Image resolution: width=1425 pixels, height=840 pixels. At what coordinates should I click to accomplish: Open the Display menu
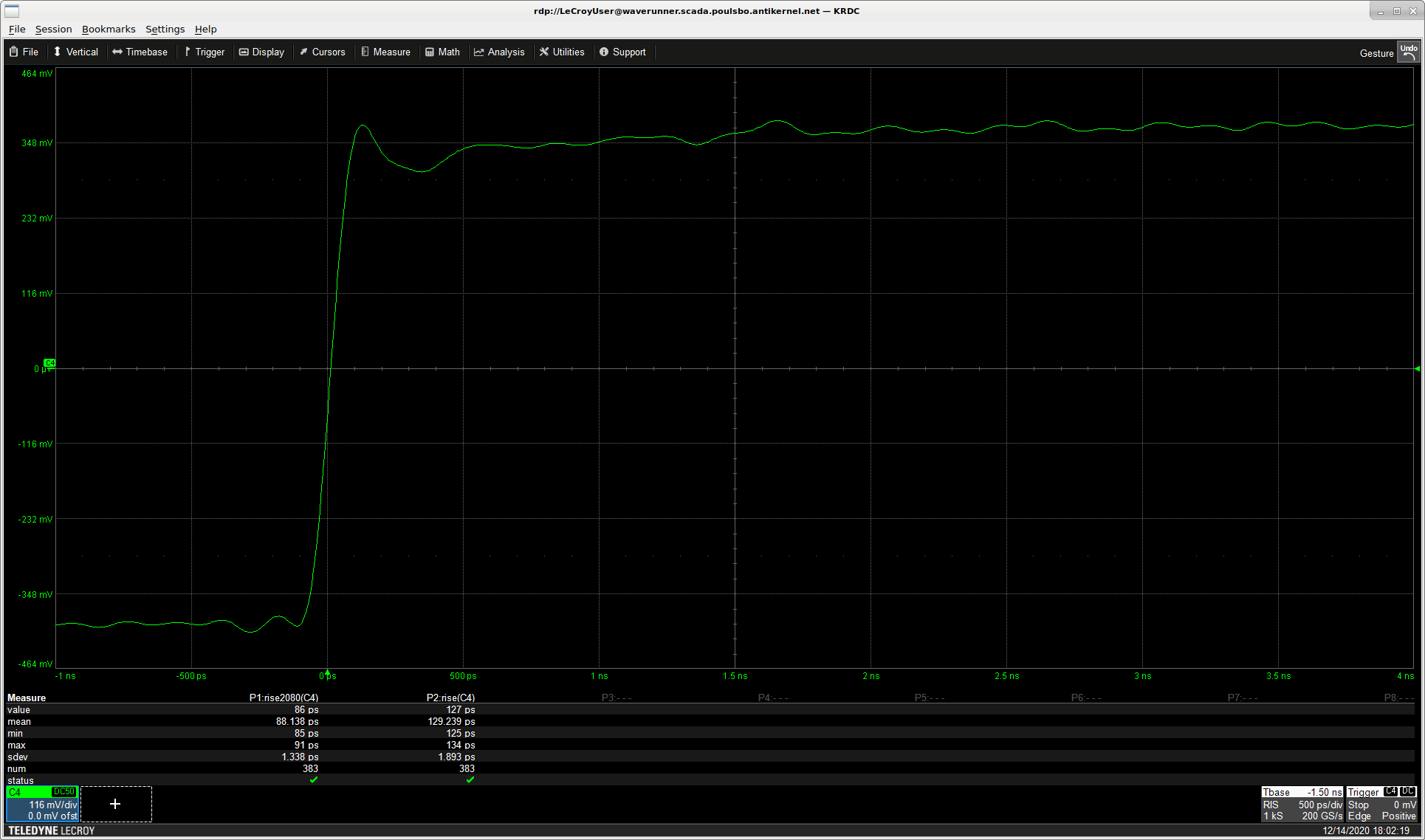tap(261, 52)
